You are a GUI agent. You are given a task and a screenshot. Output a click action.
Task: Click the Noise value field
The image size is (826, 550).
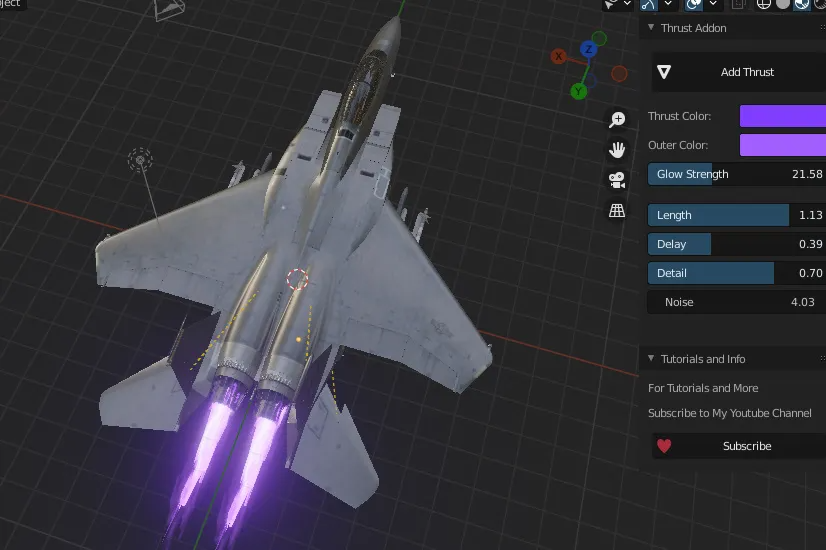click(737, 302)
